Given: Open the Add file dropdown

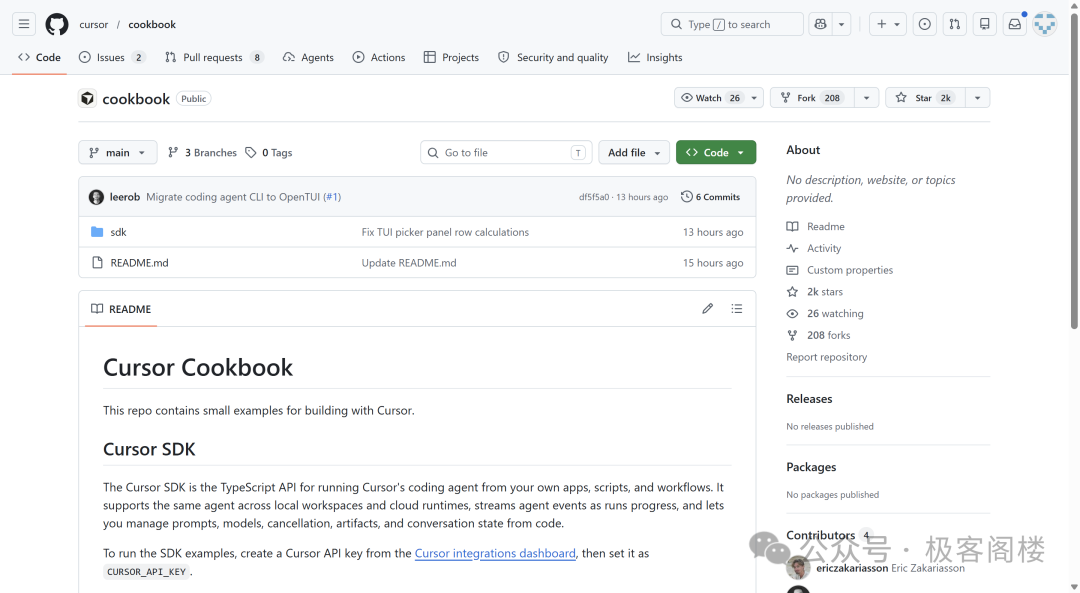Looking at the screenshot, I should [x=634, y=152].
